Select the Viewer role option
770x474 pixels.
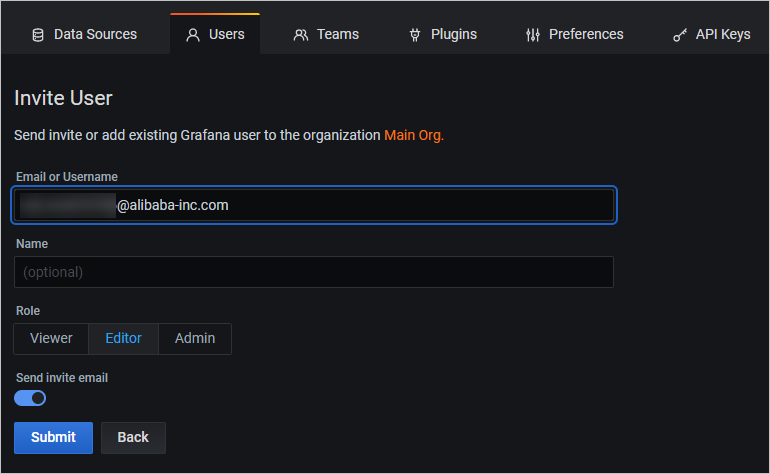(x=51, y=338)
